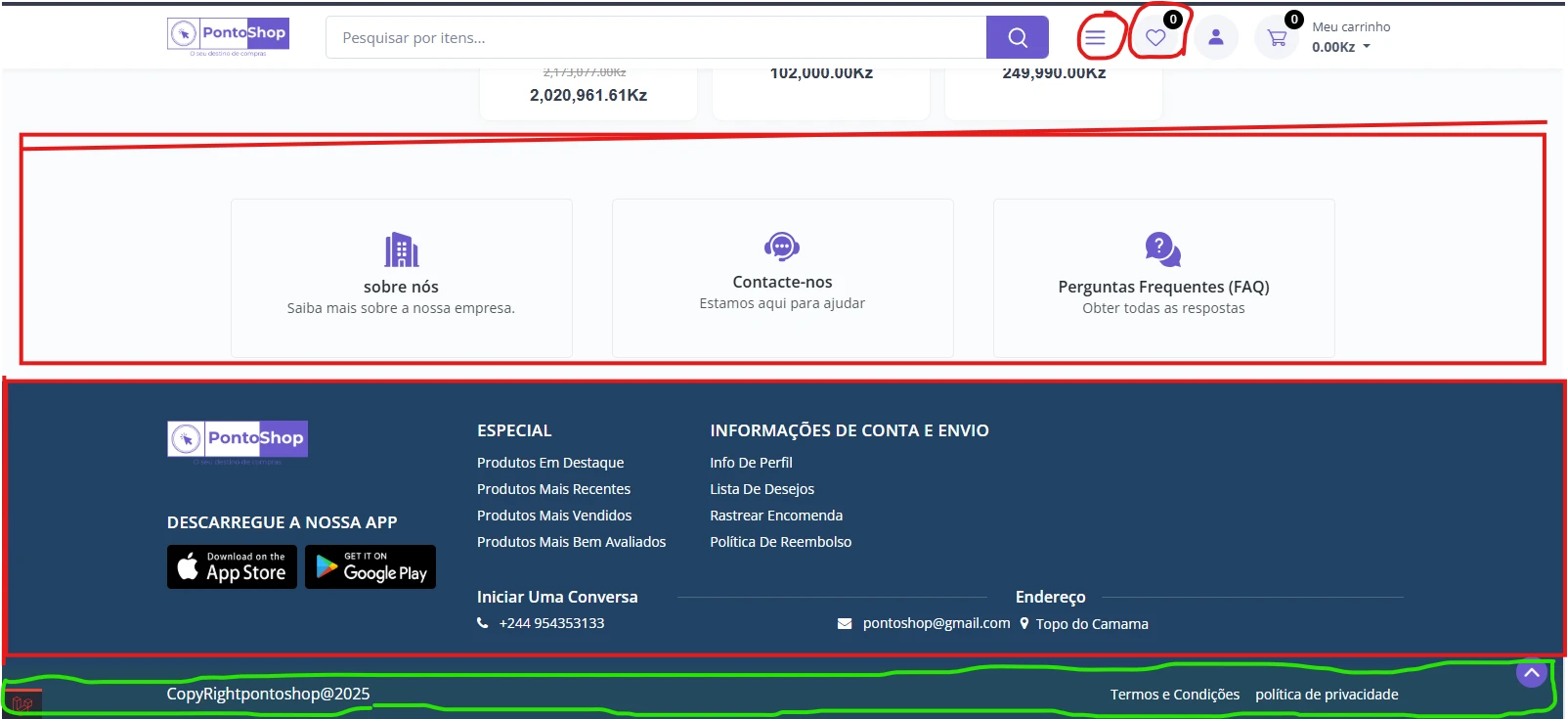Image resolution: width=1568 pixels, height=719 pixels.
Task: Open Termos e Condições link
Action: (x=1174, y=695)
